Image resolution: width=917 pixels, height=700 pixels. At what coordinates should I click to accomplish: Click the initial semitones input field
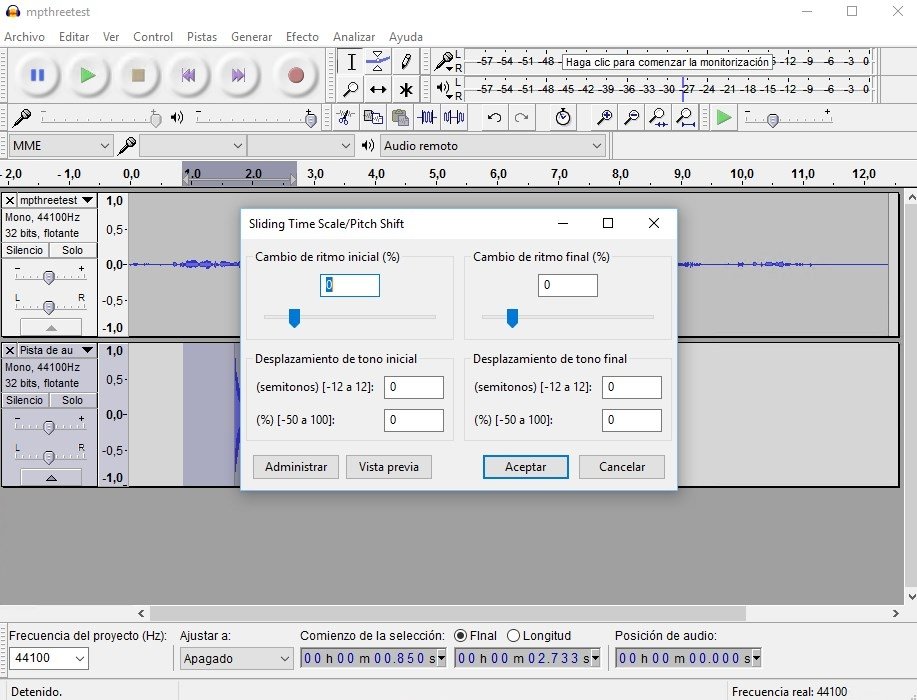pyautogui.click(x=413, y=387)
